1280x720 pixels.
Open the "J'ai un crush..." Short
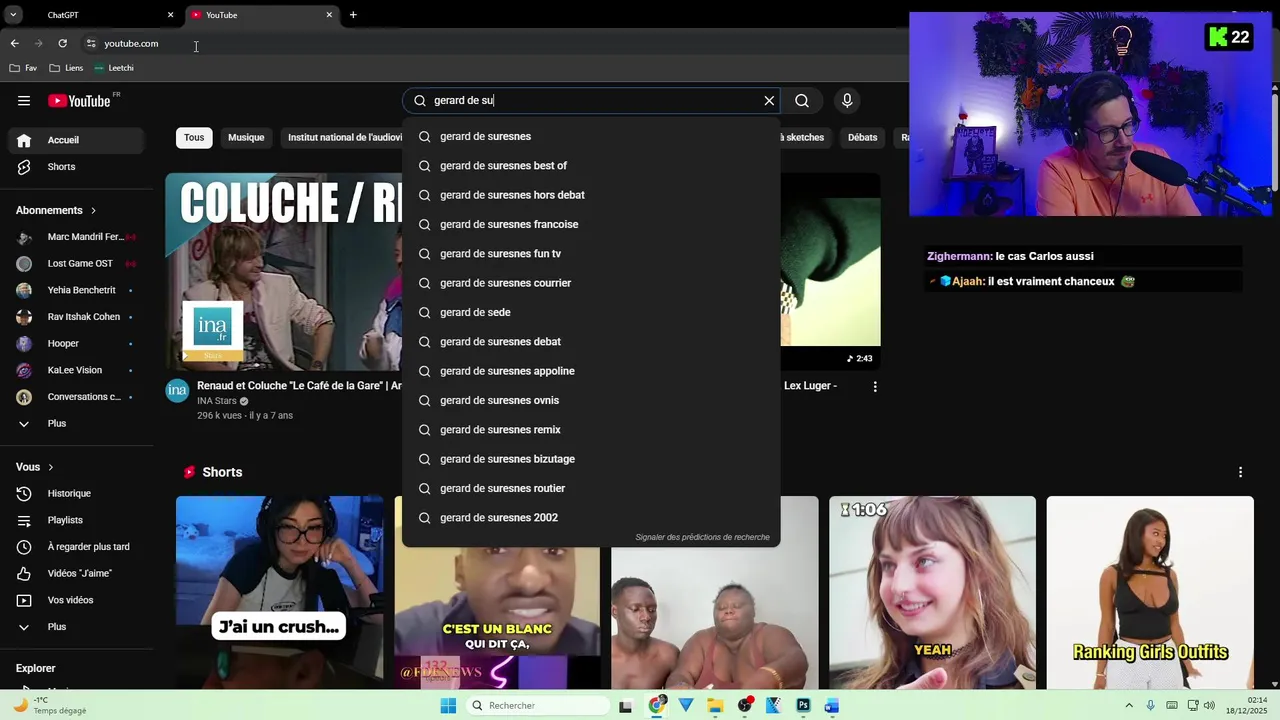tap(279, 592)
